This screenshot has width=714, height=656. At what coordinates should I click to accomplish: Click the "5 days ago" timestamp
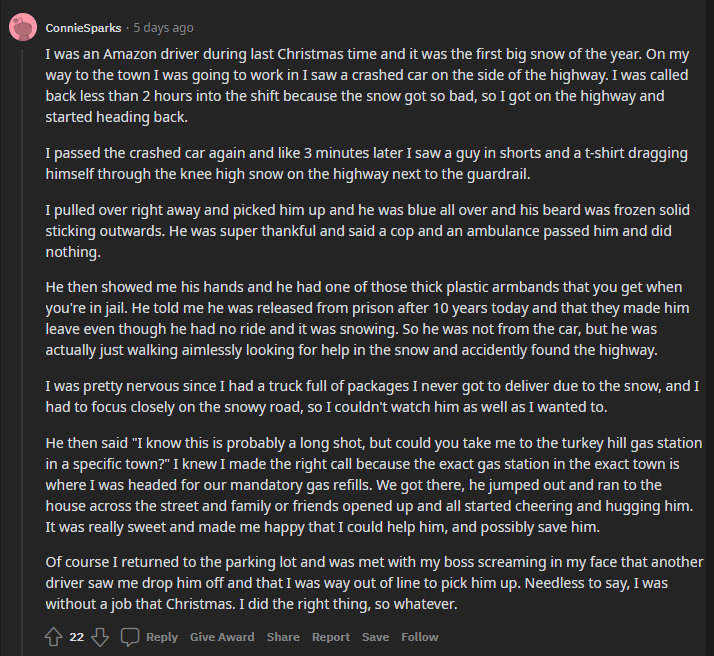pos(163,28)
